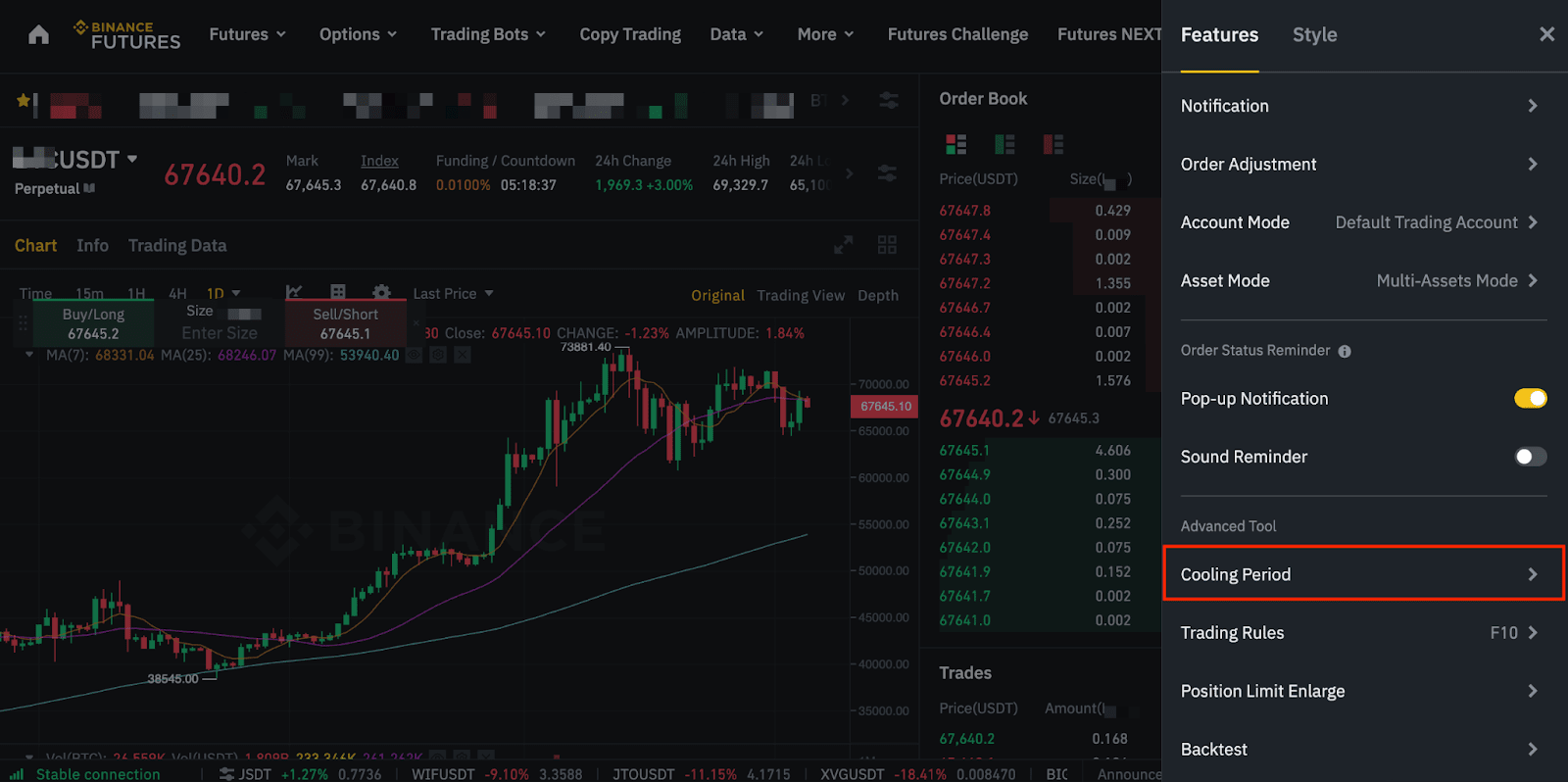Switch to the Trading Data tab
This screenshot has width=1568, height=782.
coord(177,245)
